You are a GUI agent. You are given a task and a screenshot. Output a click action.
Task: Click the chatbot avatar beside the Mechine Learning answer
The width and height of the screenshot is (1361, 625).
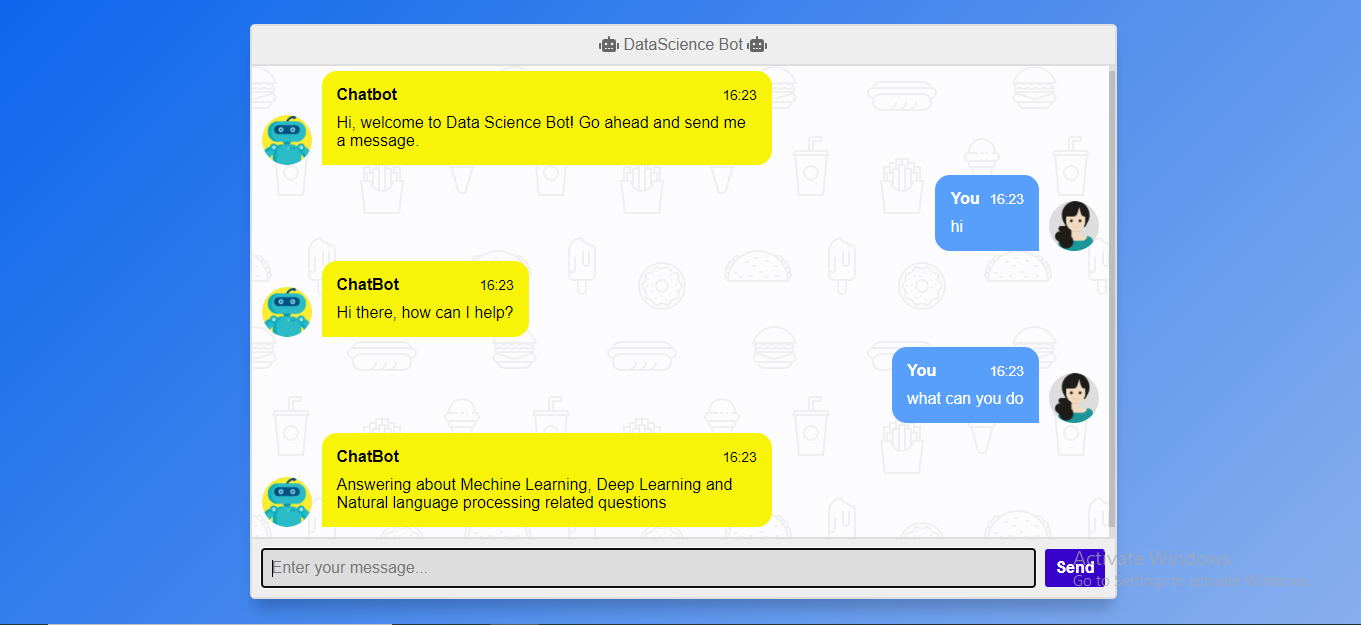coord(287,502)
